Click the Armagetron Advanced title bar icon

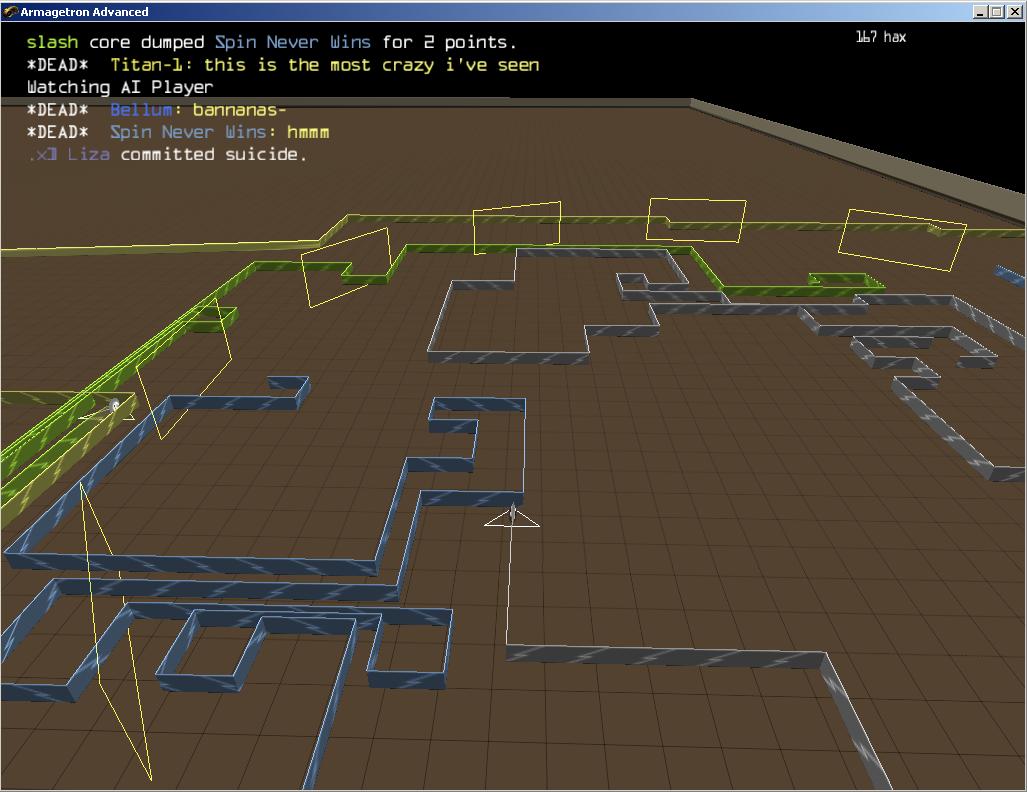10,12
